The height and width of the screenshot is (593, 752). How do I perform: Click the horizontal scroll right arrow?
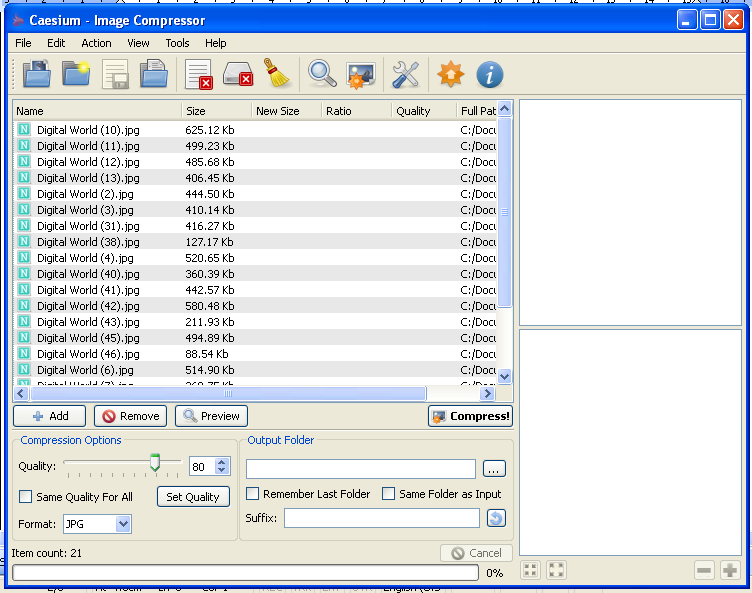[x=487, y=393]
